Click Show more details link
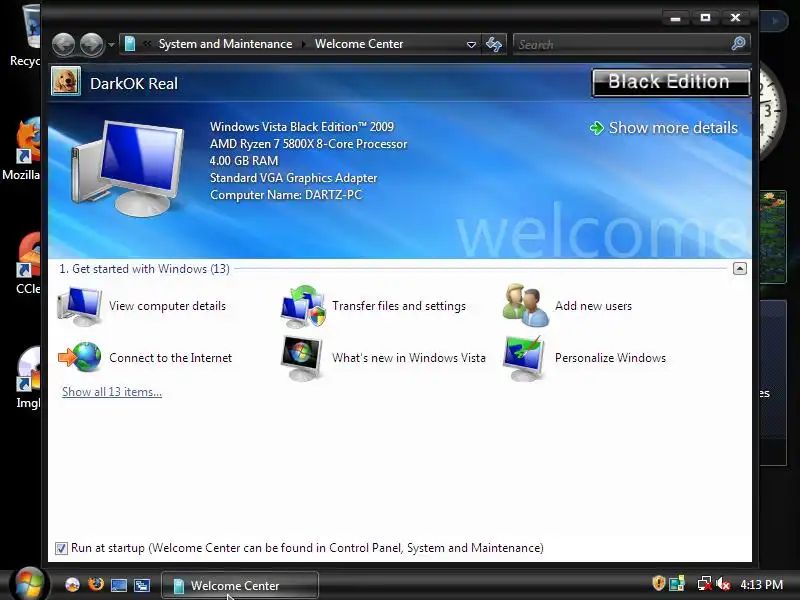The height and width of the screenshot is (600, 800). click(663, 128)
